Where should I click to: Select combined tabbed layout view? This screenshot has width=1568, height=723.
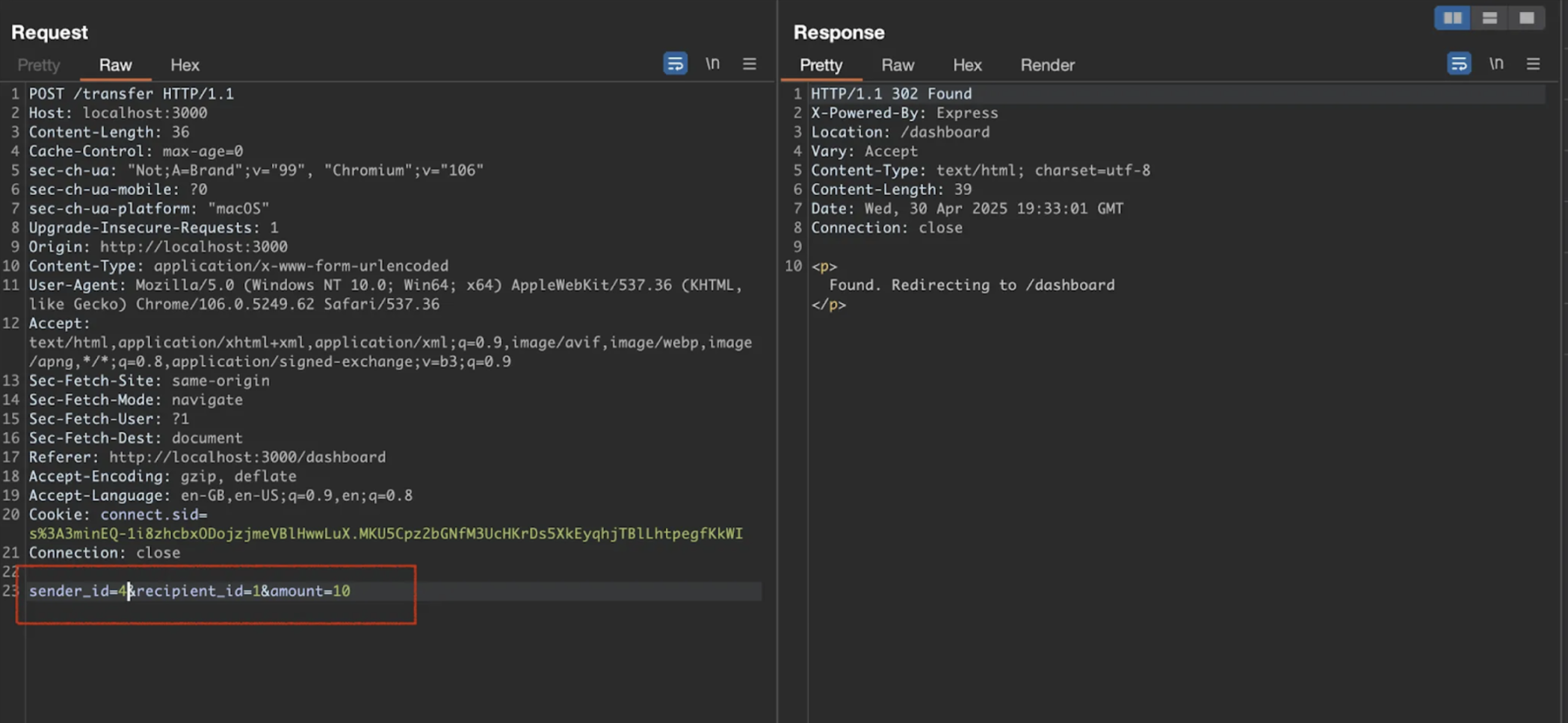1526,18
